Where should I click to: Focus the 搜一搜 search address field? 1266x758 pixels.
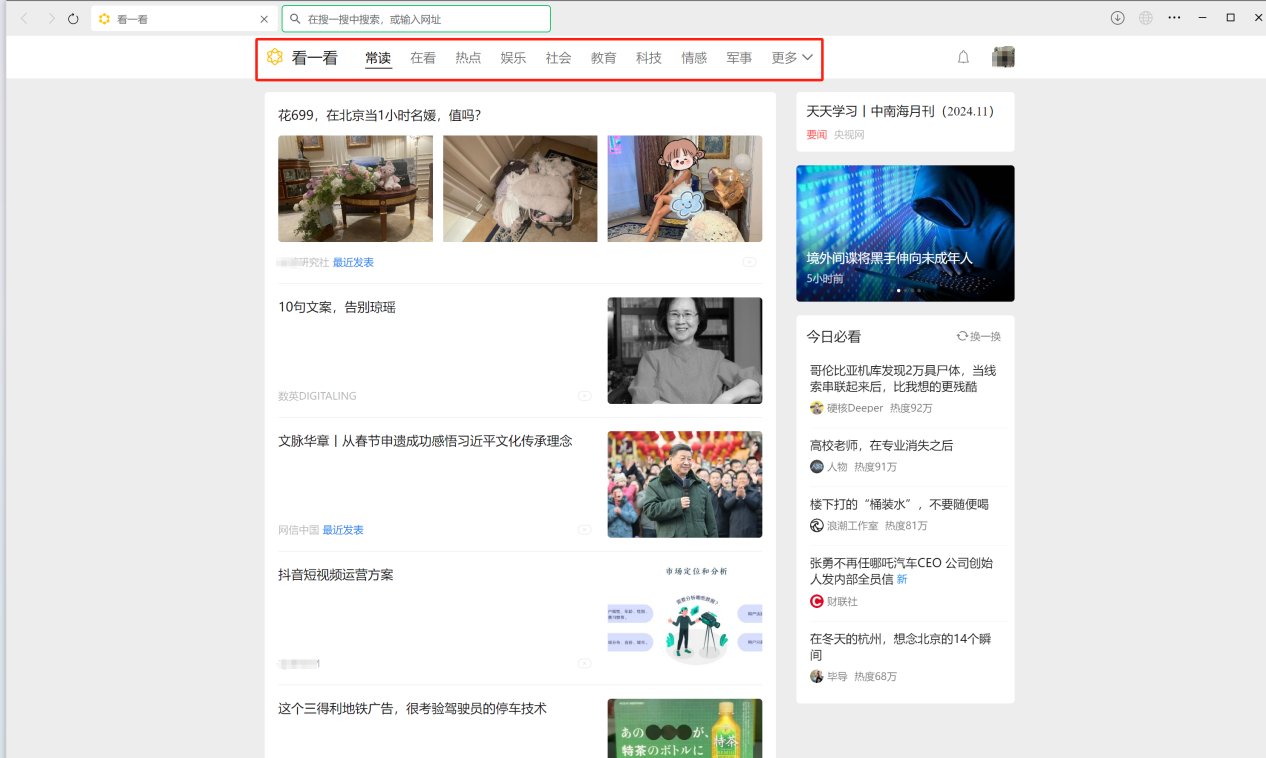click(416, 19)
